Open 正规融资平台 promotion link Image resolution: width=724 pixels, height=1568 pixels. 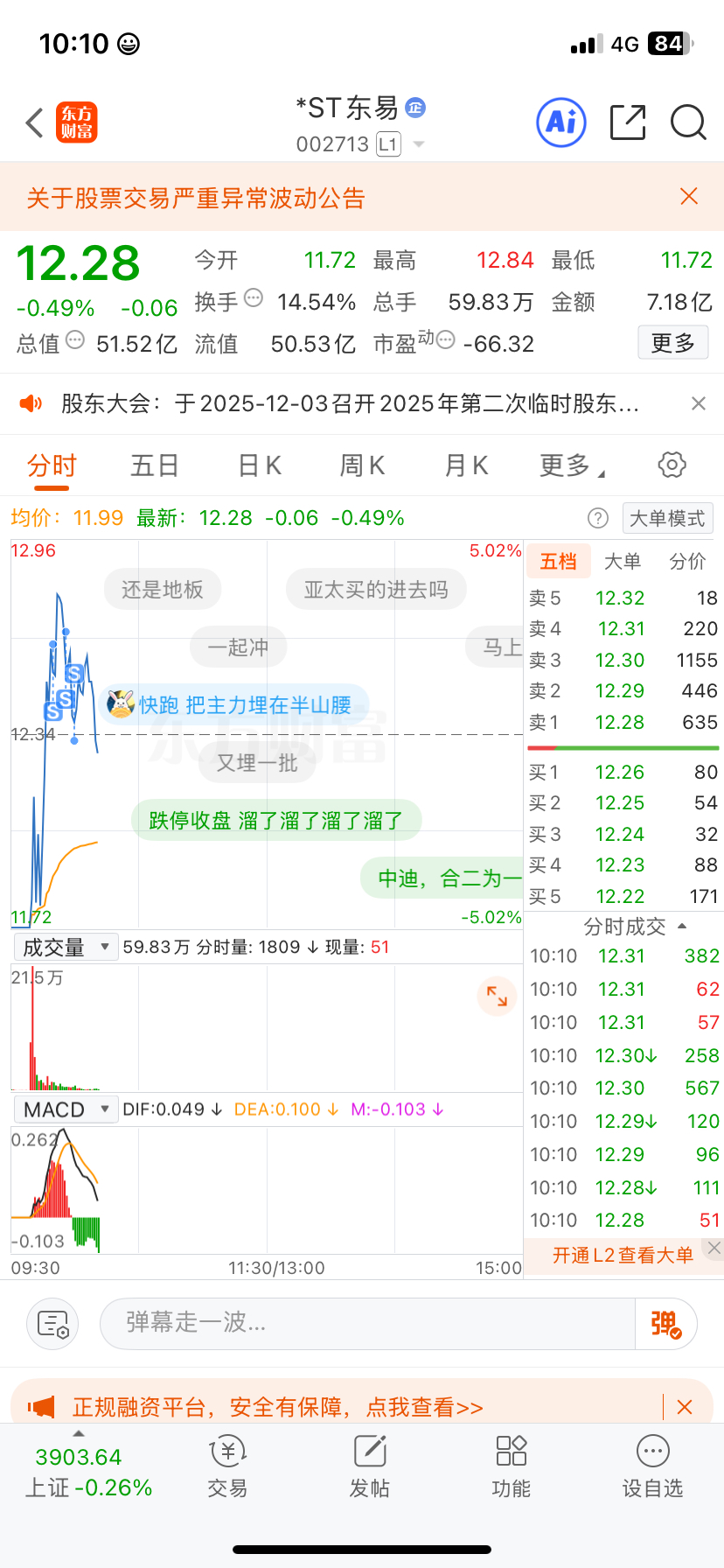(276, 1407)
